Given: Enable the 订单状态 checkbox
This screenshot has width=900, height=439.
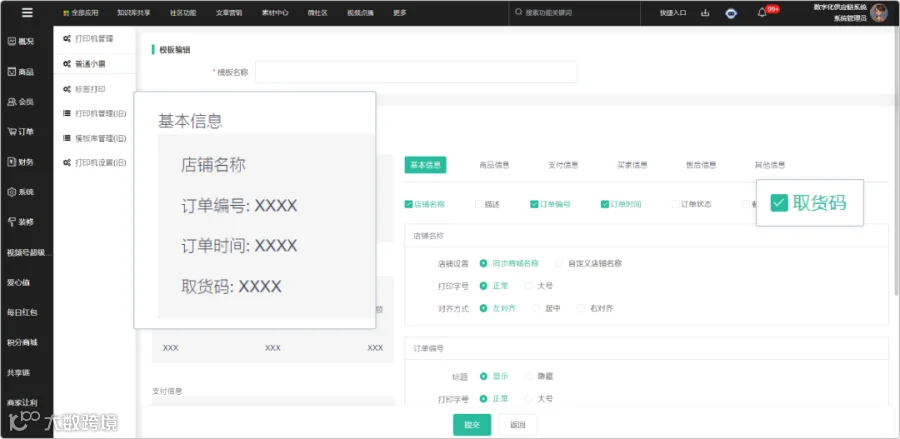Looking at the screenshot, I should pyautogui.click(x=676, y=204).
